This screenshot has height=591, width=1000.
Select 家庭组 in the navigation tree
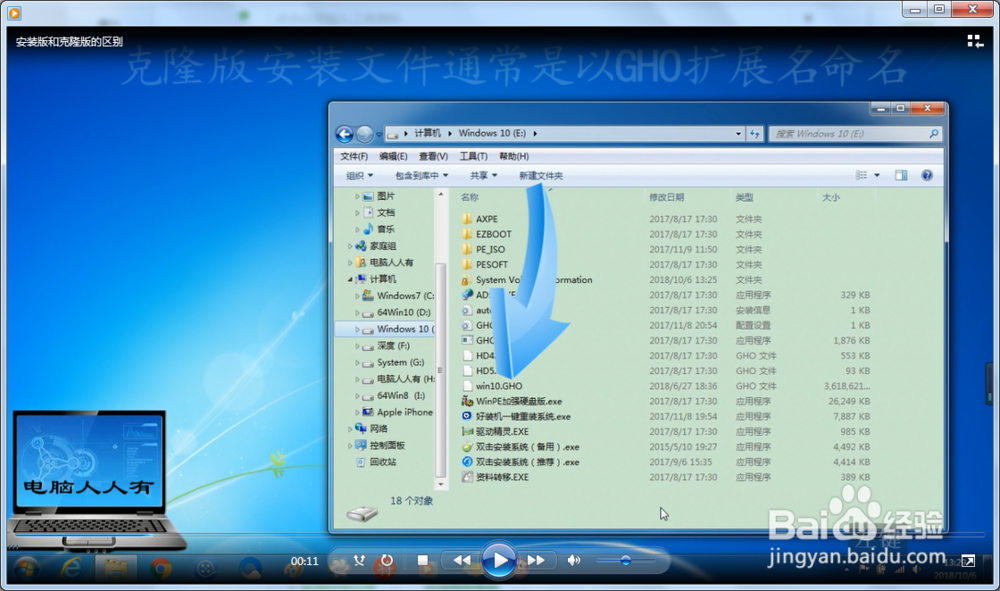tap(383, 245)
